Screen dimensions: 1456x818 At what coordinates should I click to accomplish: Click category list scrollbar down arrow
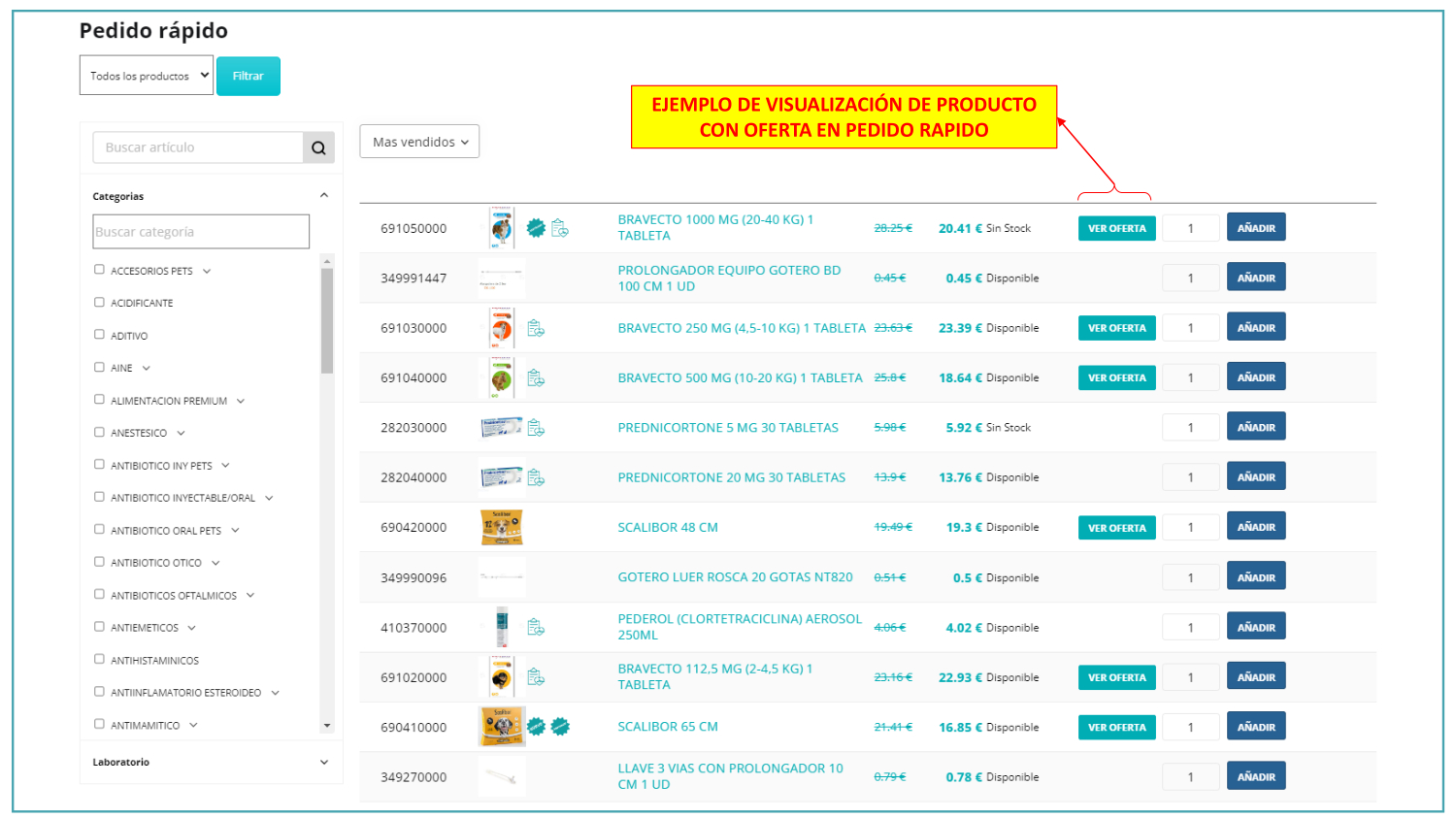pyautogui.click(x=327, y=726)
